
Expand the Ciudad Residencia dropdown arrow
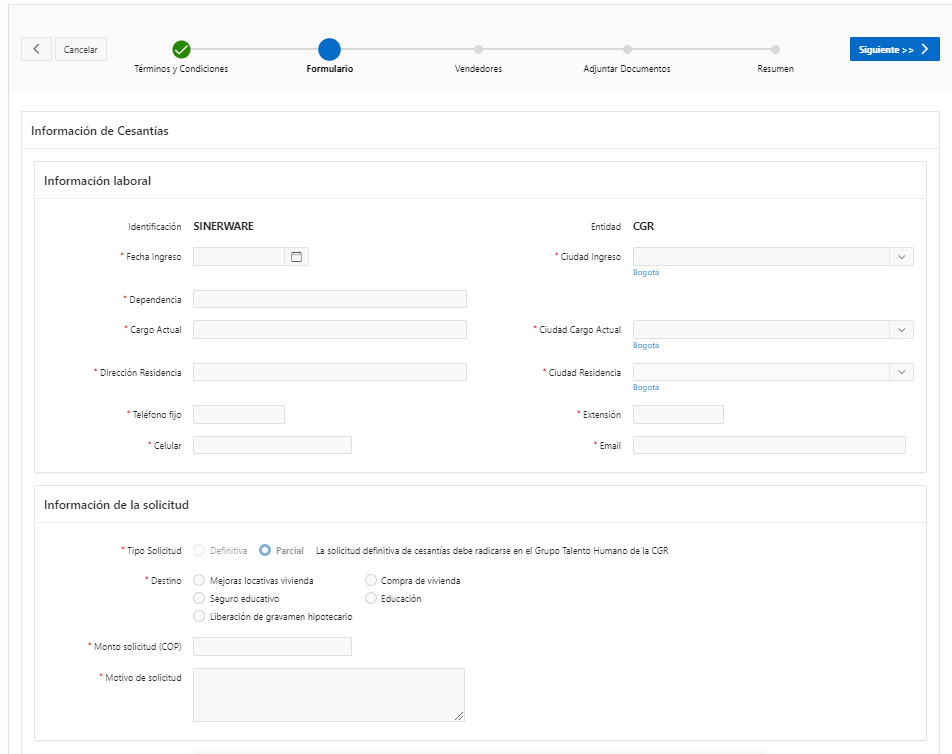(902, 372)
